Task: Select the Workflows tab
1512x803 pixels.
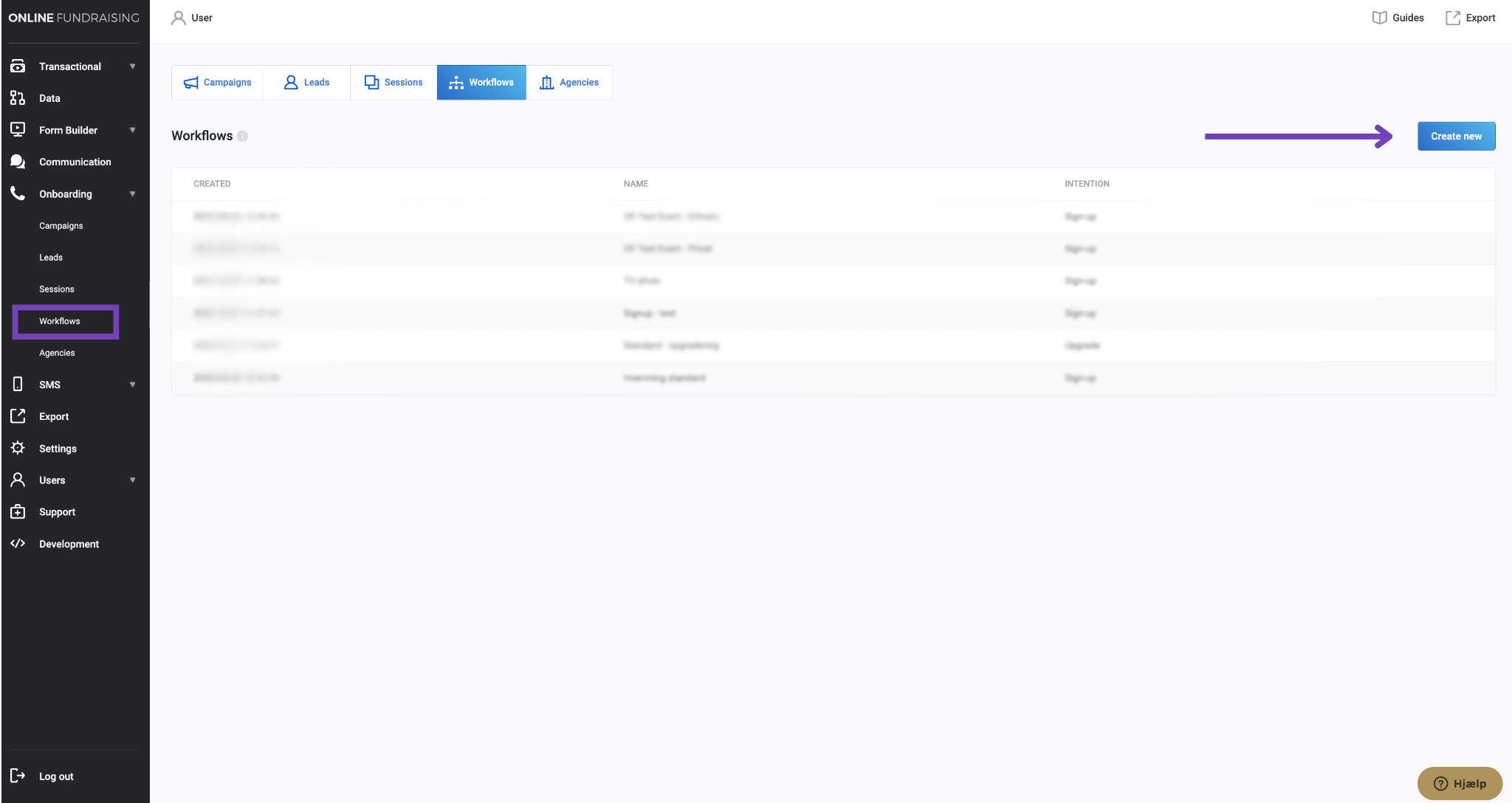Action: (x=481, y=83)
